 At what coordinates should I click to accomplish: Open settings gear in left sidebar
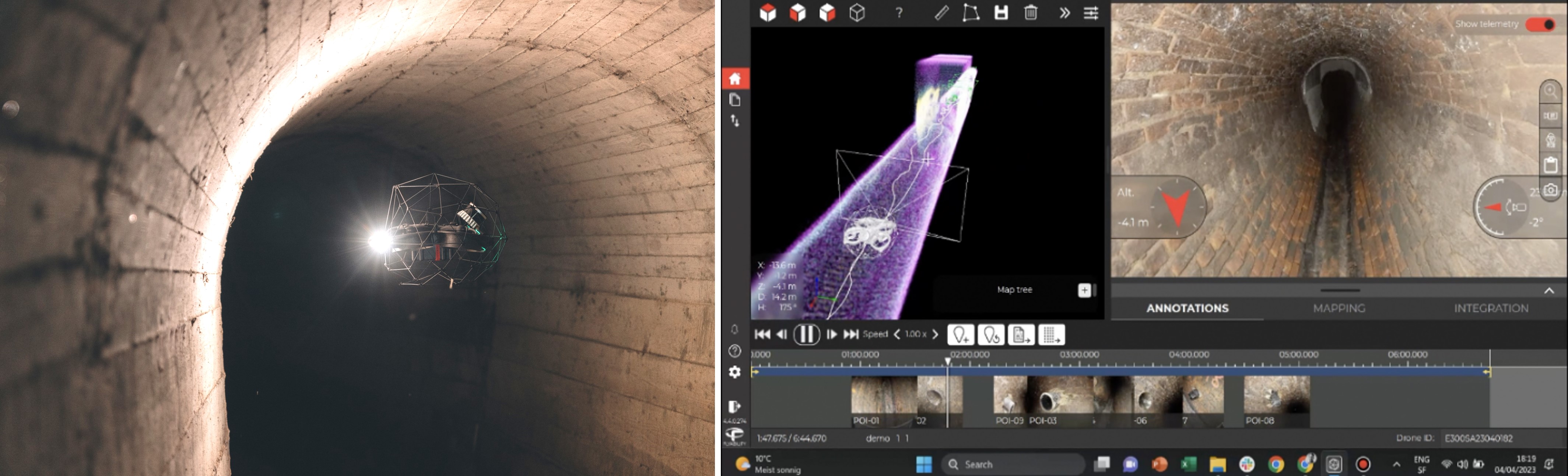point(735,372)
